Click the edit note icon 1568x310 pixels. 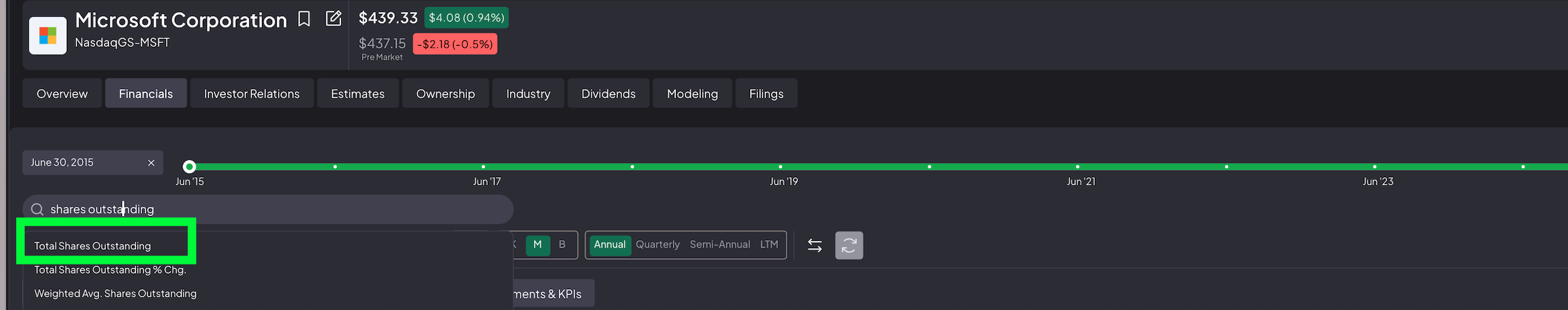[333, 19]
